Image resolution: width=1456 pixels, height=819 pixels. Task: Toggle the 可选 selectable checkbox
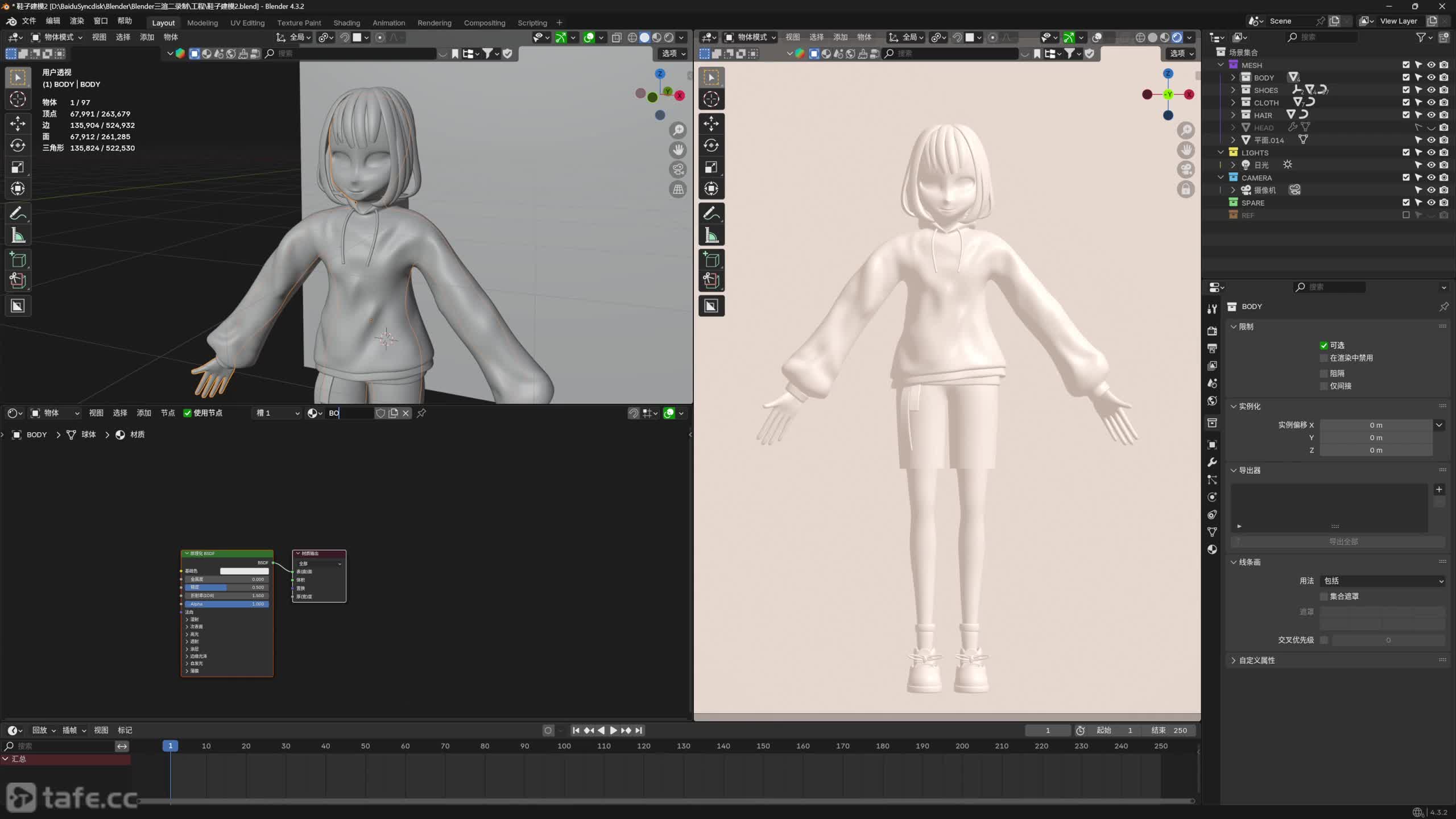(x=1323, y=345)
